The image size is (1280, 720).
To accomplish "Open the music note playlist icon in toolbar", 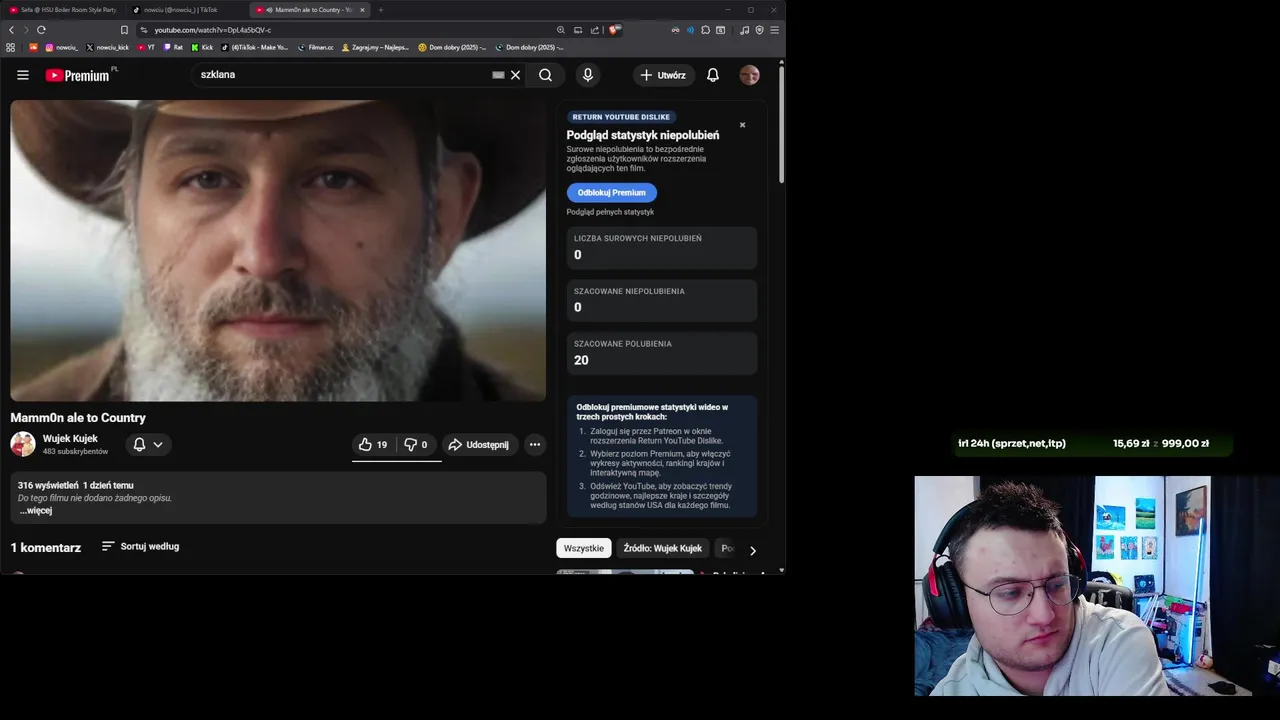I will (x=745, y=30).
